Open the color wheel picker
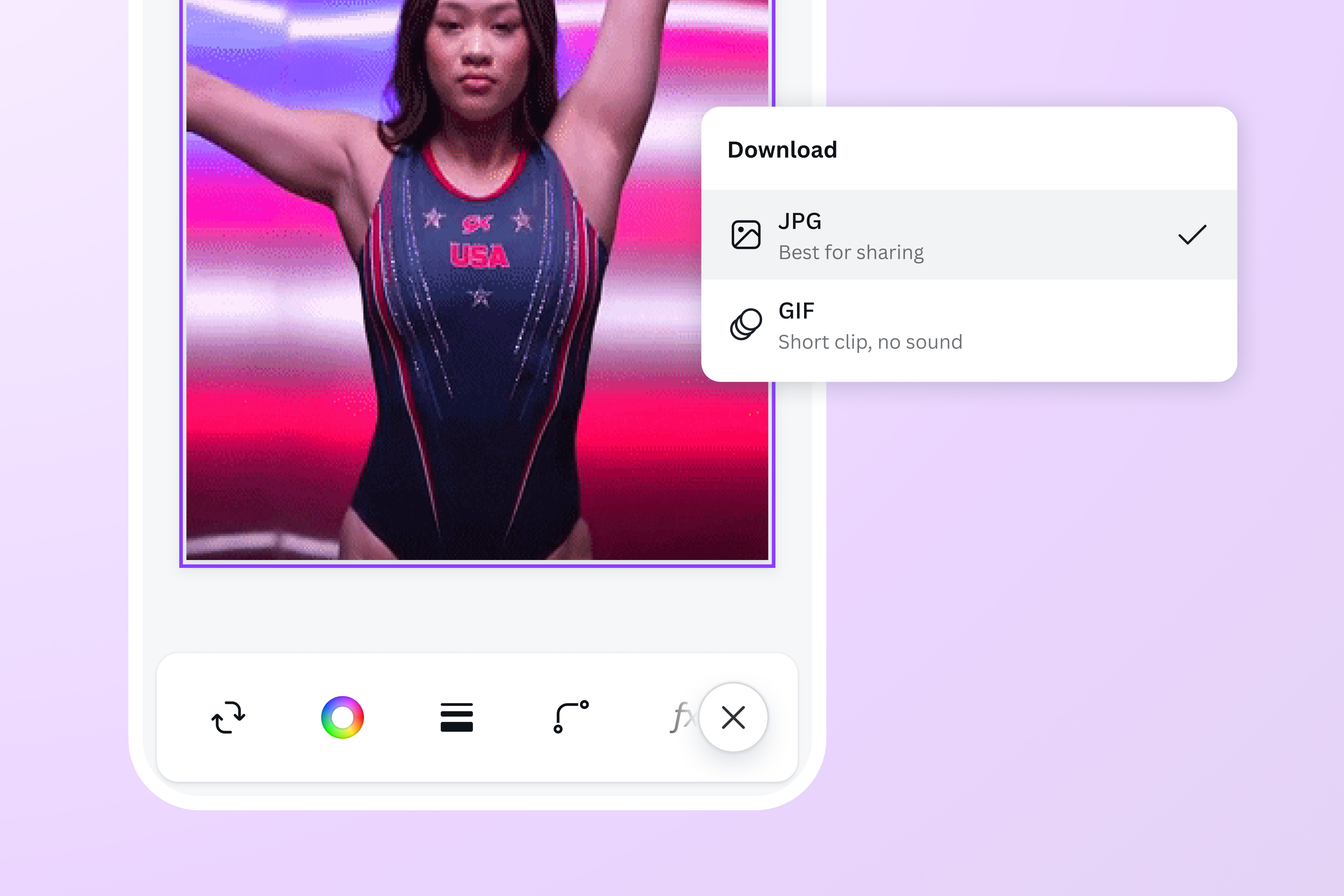Image resolution: width=1344 pixels, height=896 pixels. (342, 717)
